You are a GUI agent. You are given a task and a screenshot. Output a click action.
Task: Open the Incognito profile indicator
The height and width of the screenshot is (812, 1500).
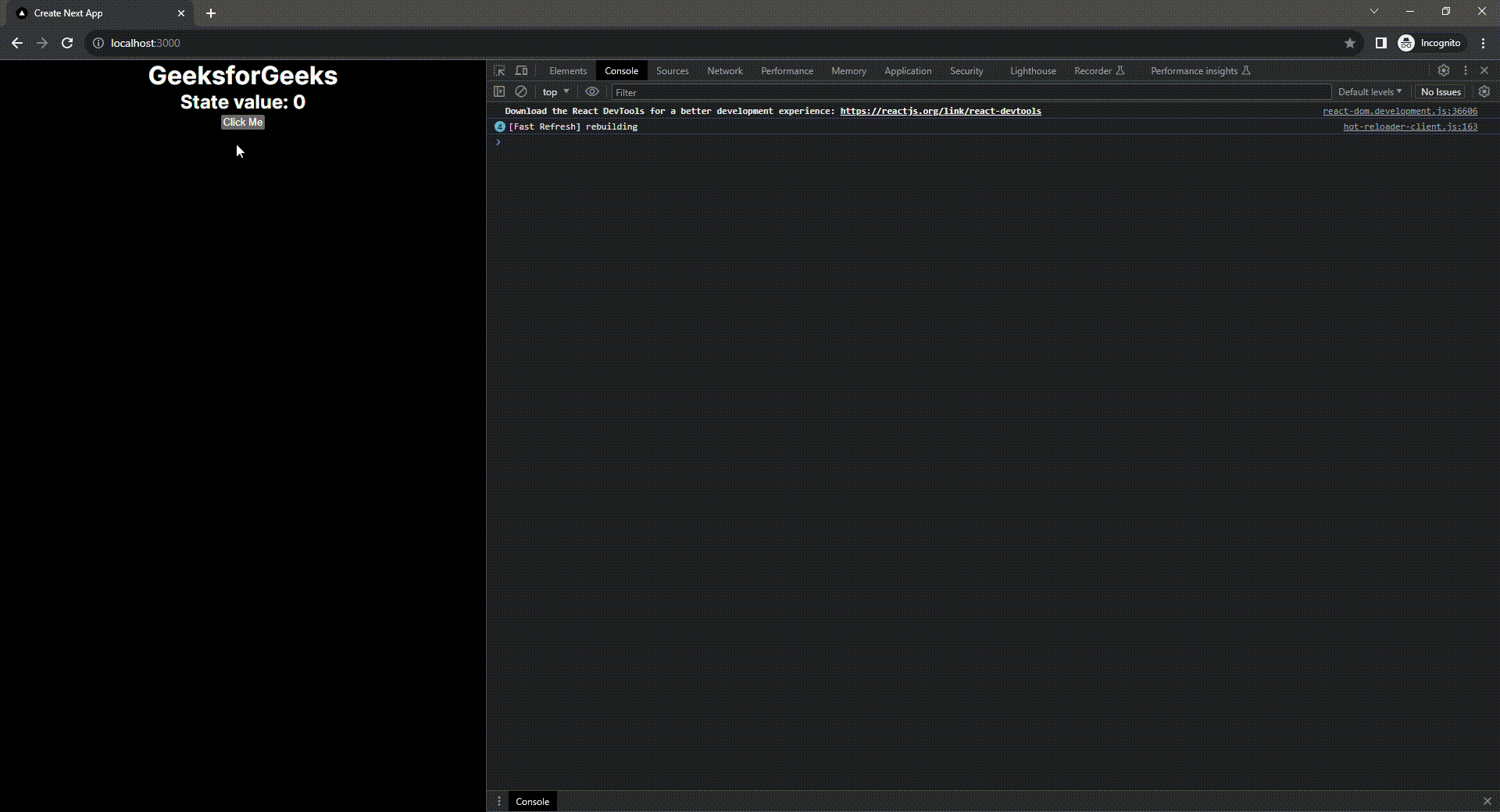click(1430, 43)
